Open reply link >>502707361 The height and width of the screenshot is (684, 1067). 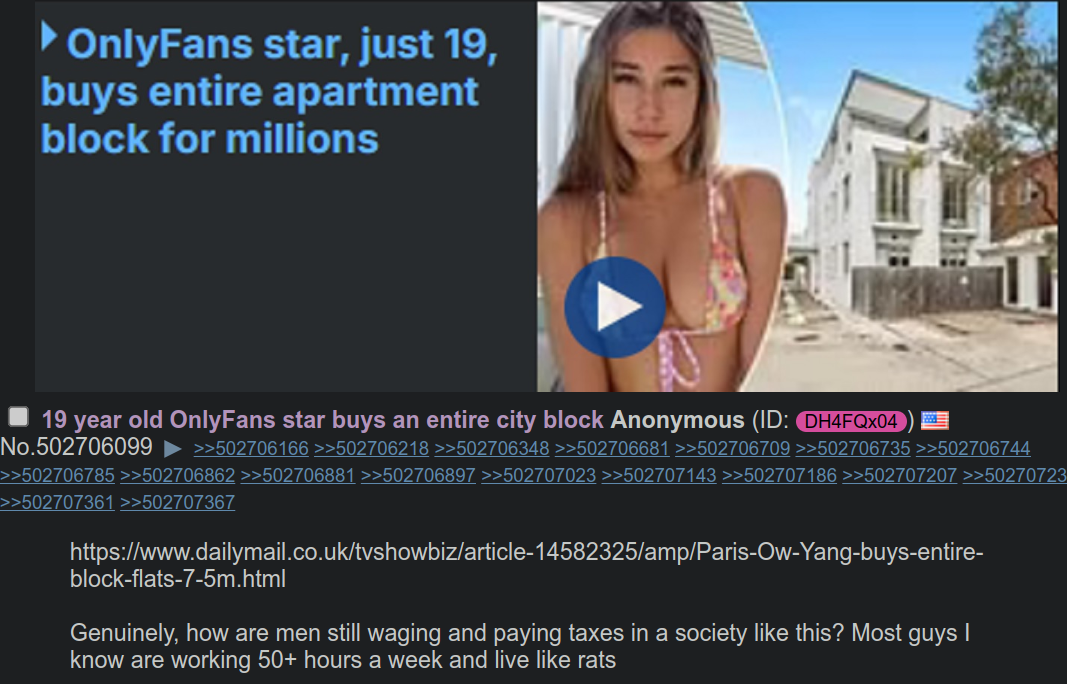pos(57,502)
